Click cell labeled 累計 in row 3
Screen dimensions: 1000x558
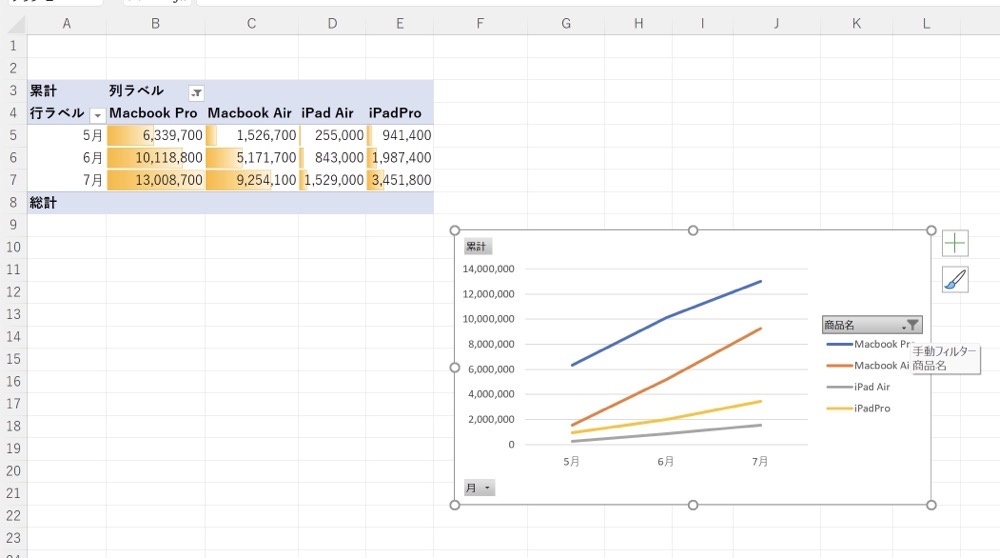tap(66, 91)
